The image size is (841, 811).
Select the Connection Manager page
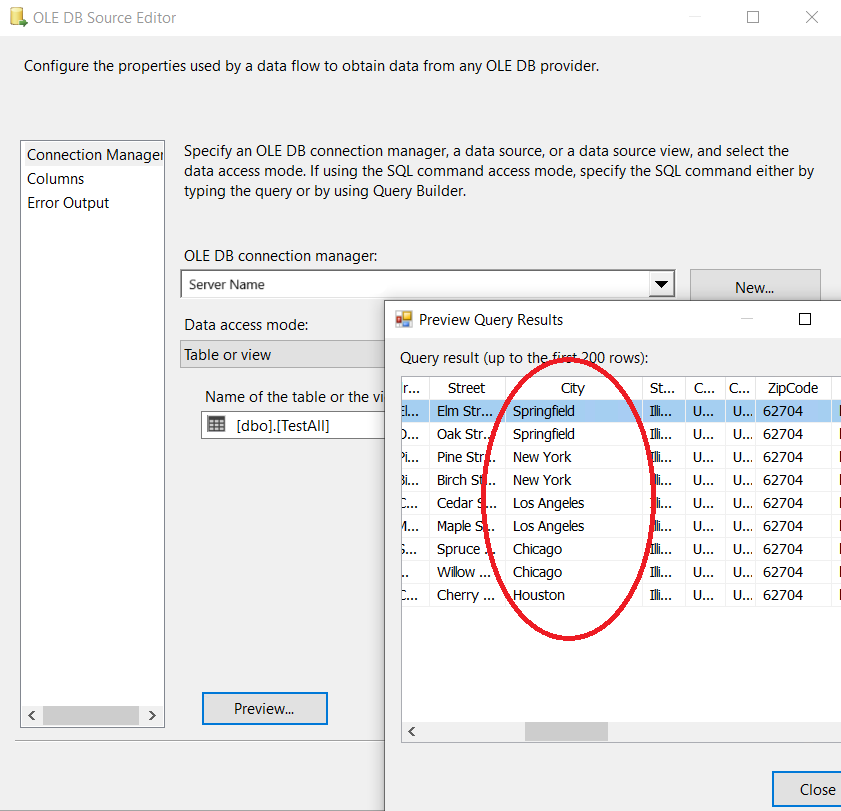[x=92, y=155]
